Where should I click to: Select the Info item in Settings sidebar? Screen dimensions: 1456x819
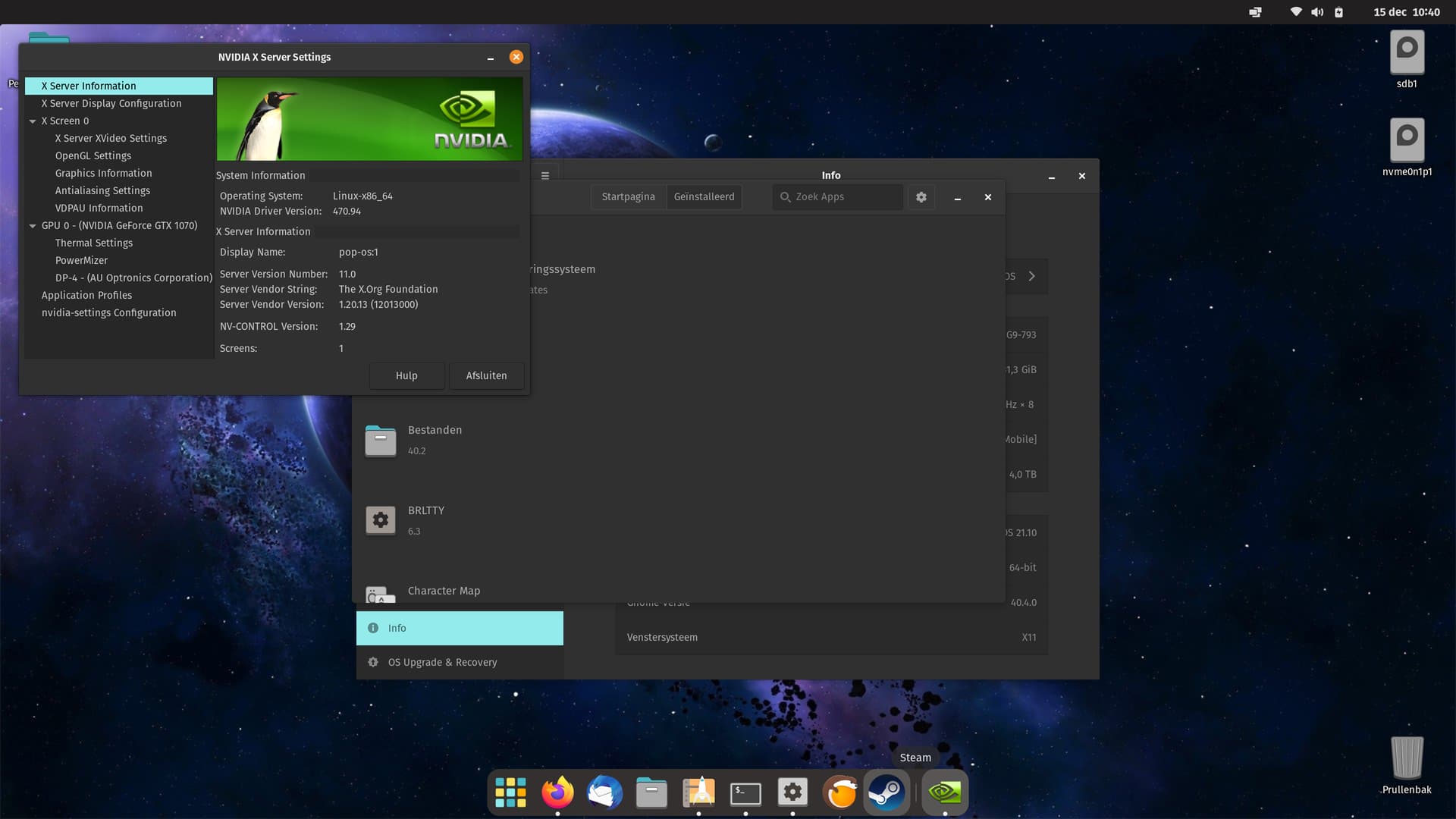click(x=460, y=628)
